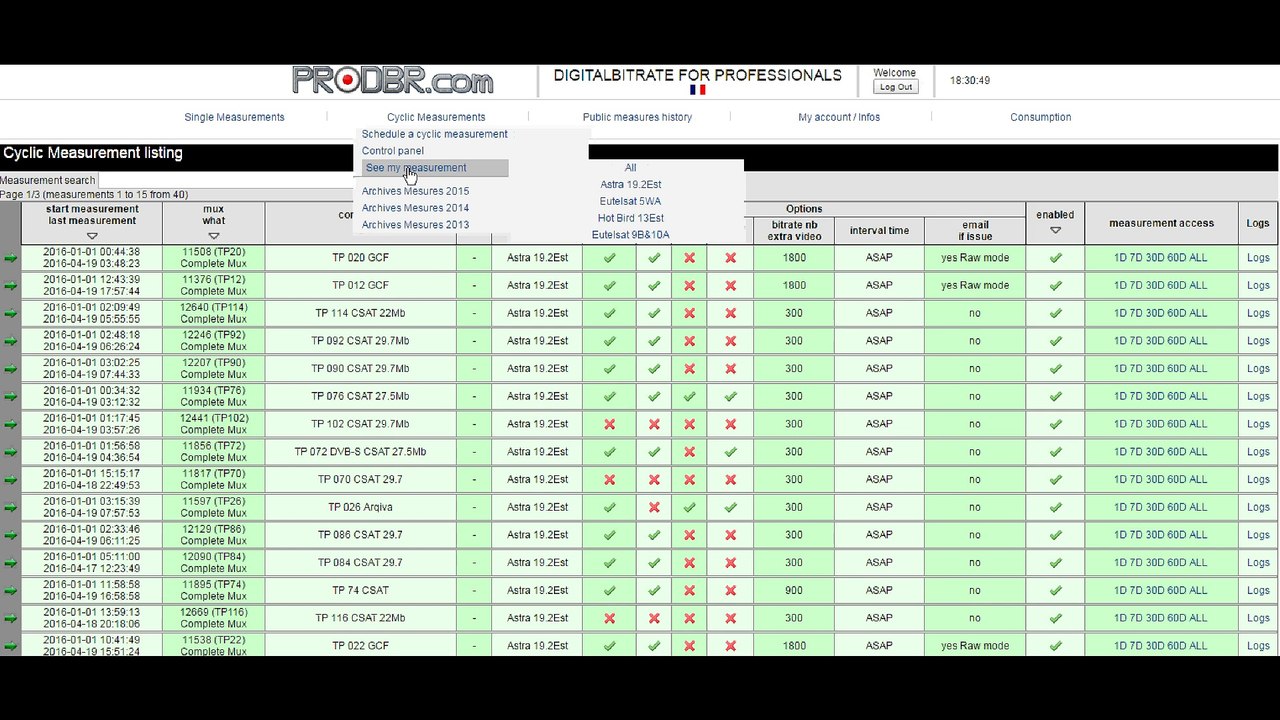
Task: Choose Astra 19.2Est in the satellite submenu
Action: coord(630,185)
